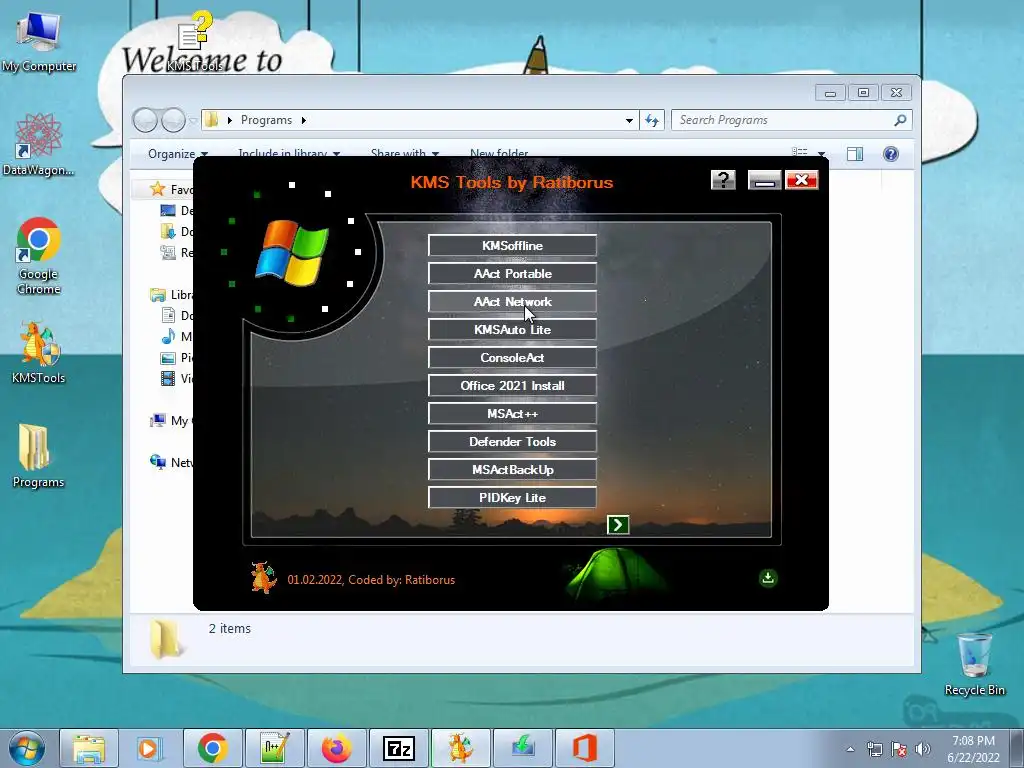The width and height of the screenshot is (1024, 768).
Task: Open the clock showing 7:08 PM
Action: (x=973, y=748)
